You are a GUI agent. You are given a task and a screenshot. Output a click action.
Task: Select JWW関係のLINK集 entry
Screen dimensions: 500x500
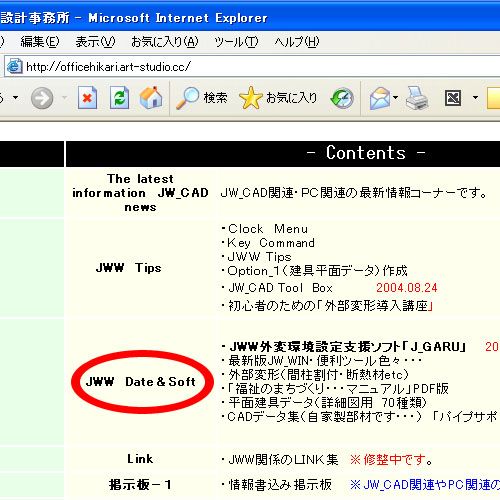point(283,460)
